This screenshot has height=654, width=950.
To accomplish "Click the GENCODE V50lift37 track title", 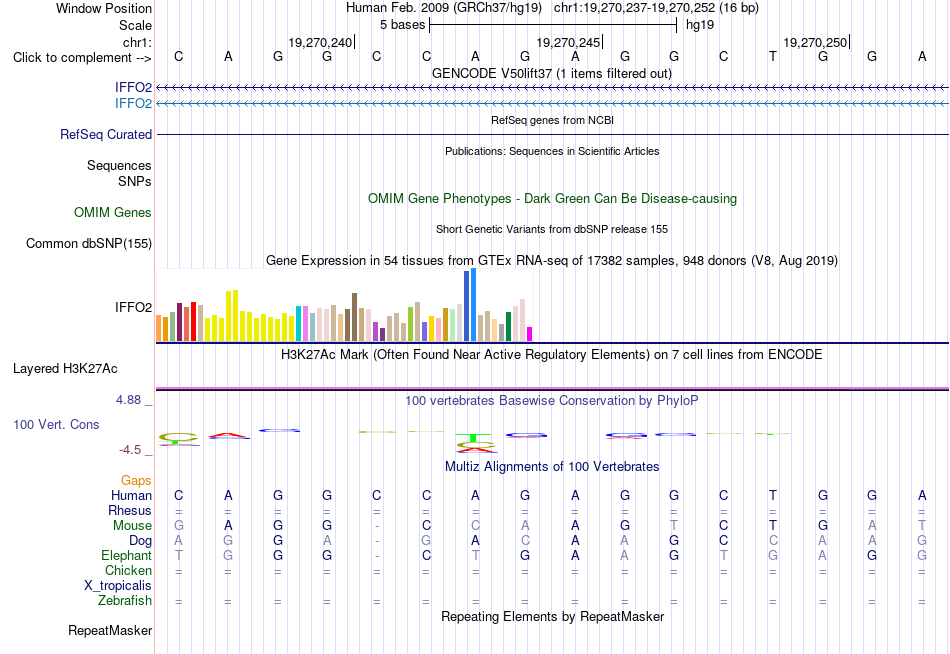I will tap(552, 73).
